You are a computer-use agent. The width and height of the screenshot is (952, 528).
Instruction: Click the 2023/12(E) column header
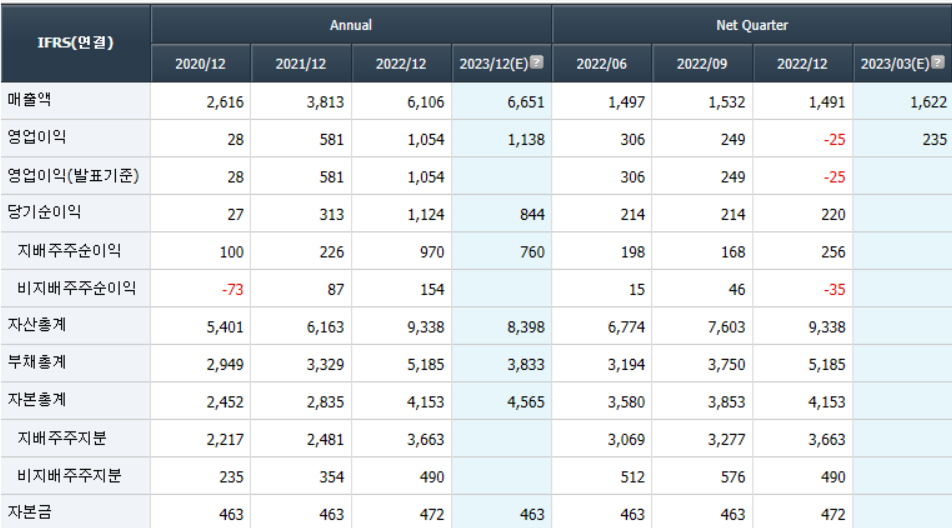(502, 64)
